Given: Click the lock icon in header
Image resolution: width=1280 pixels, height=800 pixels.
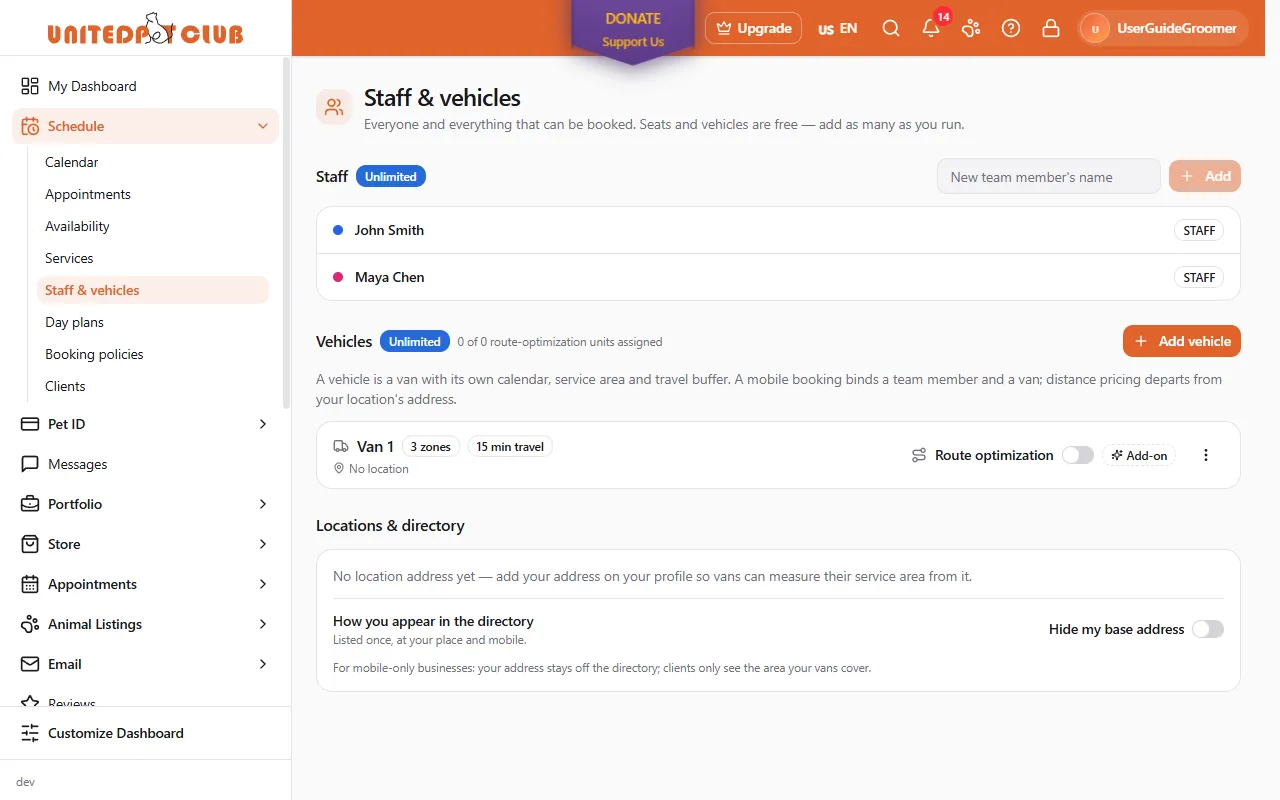Looking at the screenshot, I should (x=1051, y=28).
